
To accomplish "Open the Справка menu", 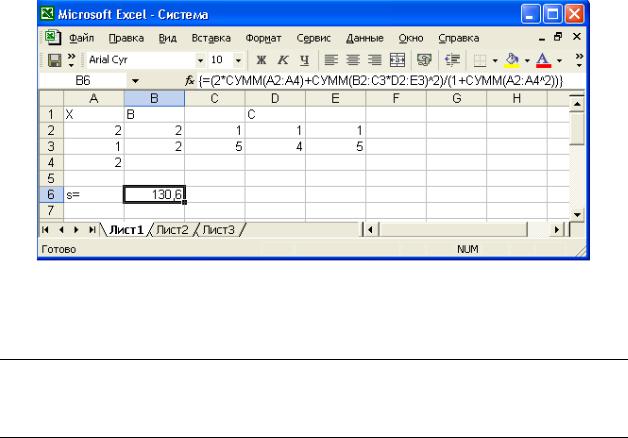I will tap(459, 38).
